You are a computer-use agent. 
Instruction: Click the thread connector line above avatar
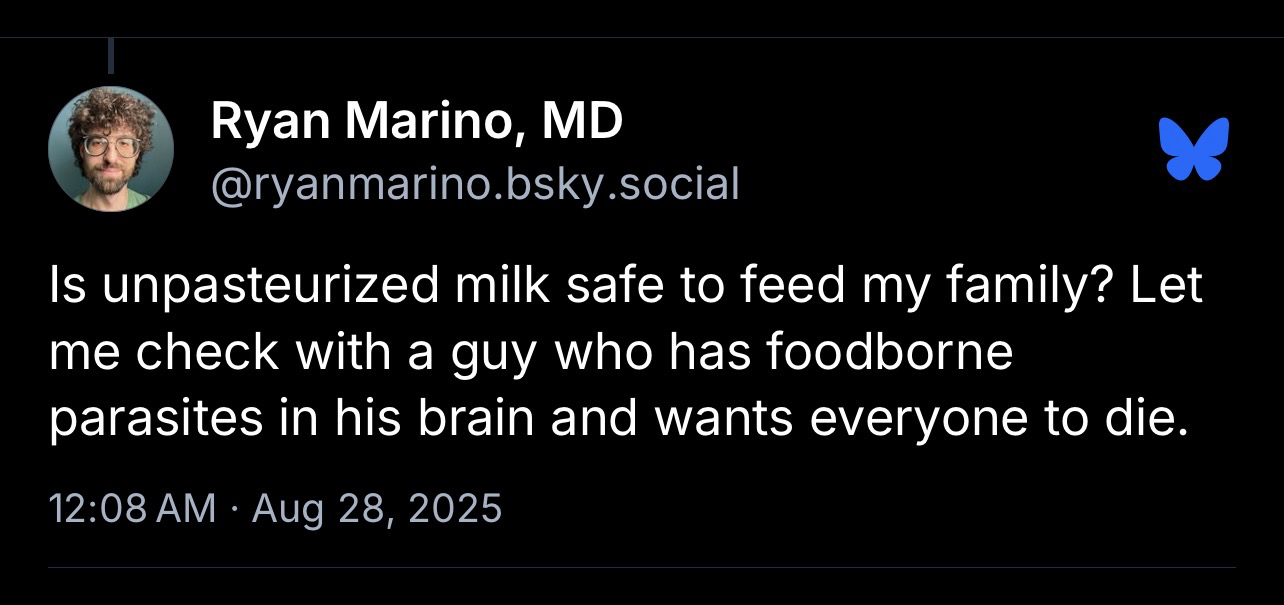[110, 56]
